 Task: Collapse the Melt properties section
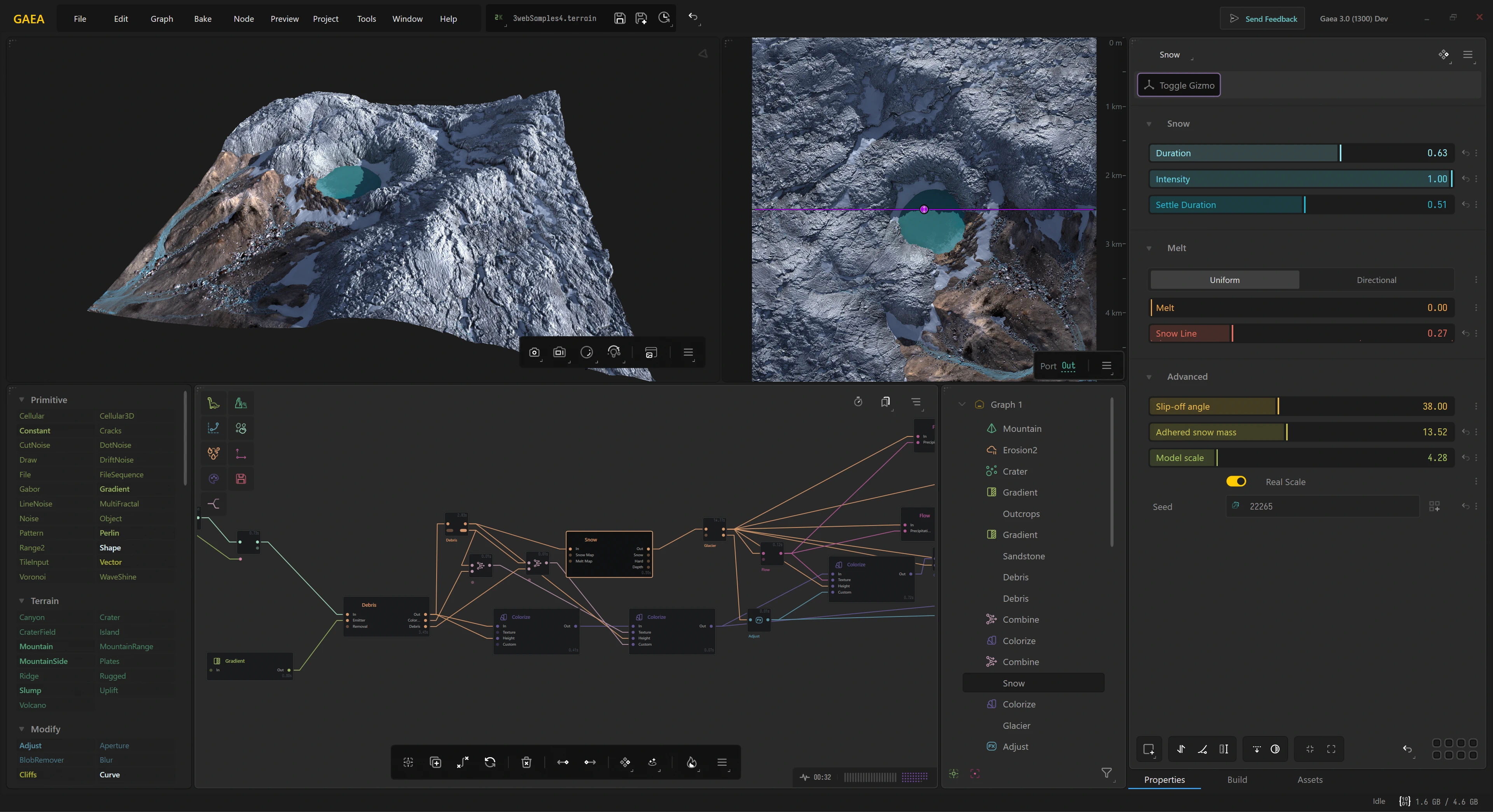click(x=1149, y=248)
